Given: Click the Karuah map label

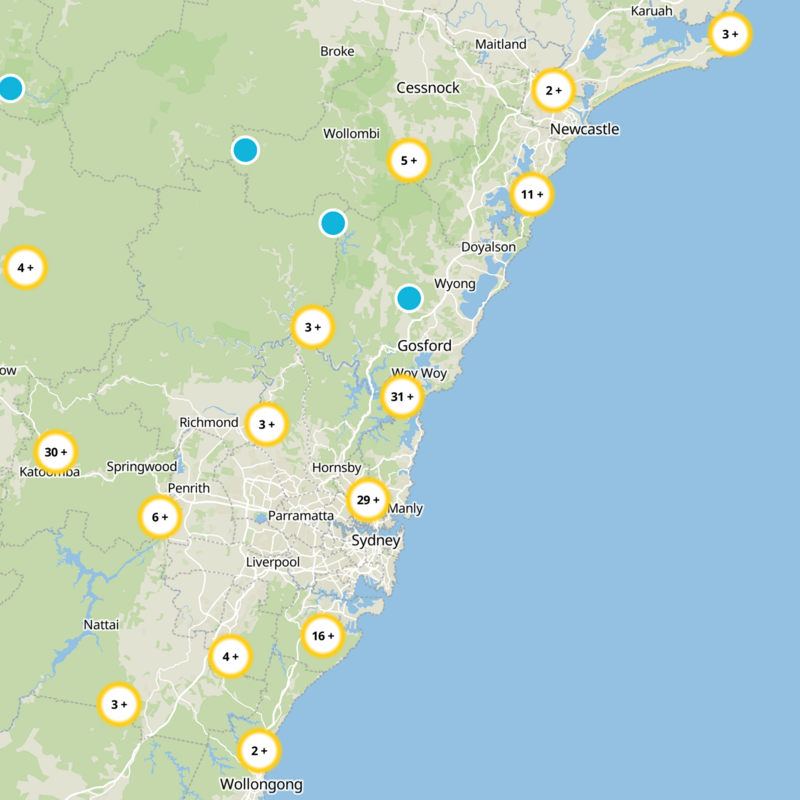Looking at the screenshot, I should pyautogui.click(x=652, y=11).
